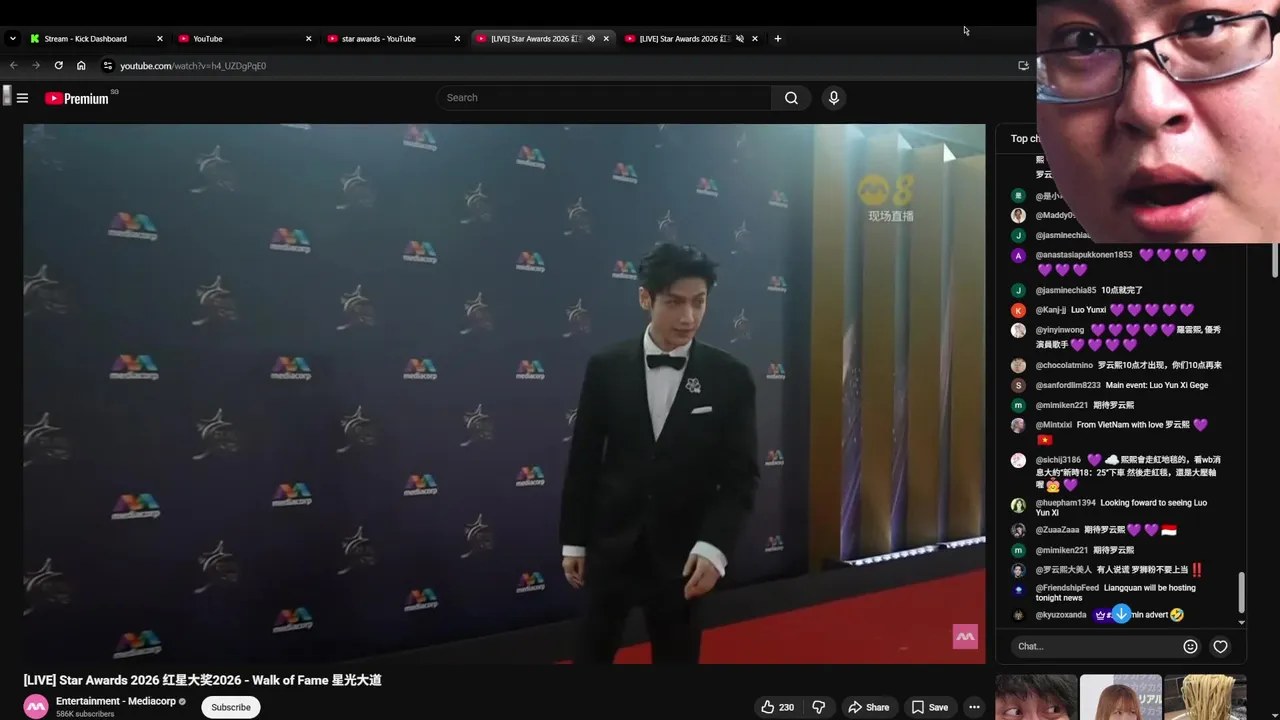Click the 586K subscribers text
The image size is (1280, 720).
tap(85, 714)
